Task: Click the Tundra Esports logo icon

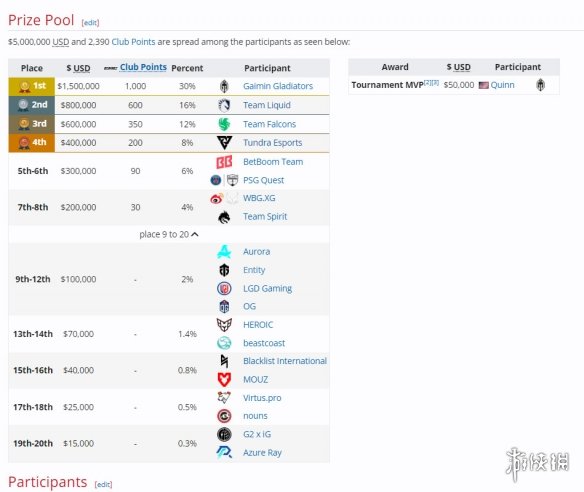Action: tap(224, 143)
